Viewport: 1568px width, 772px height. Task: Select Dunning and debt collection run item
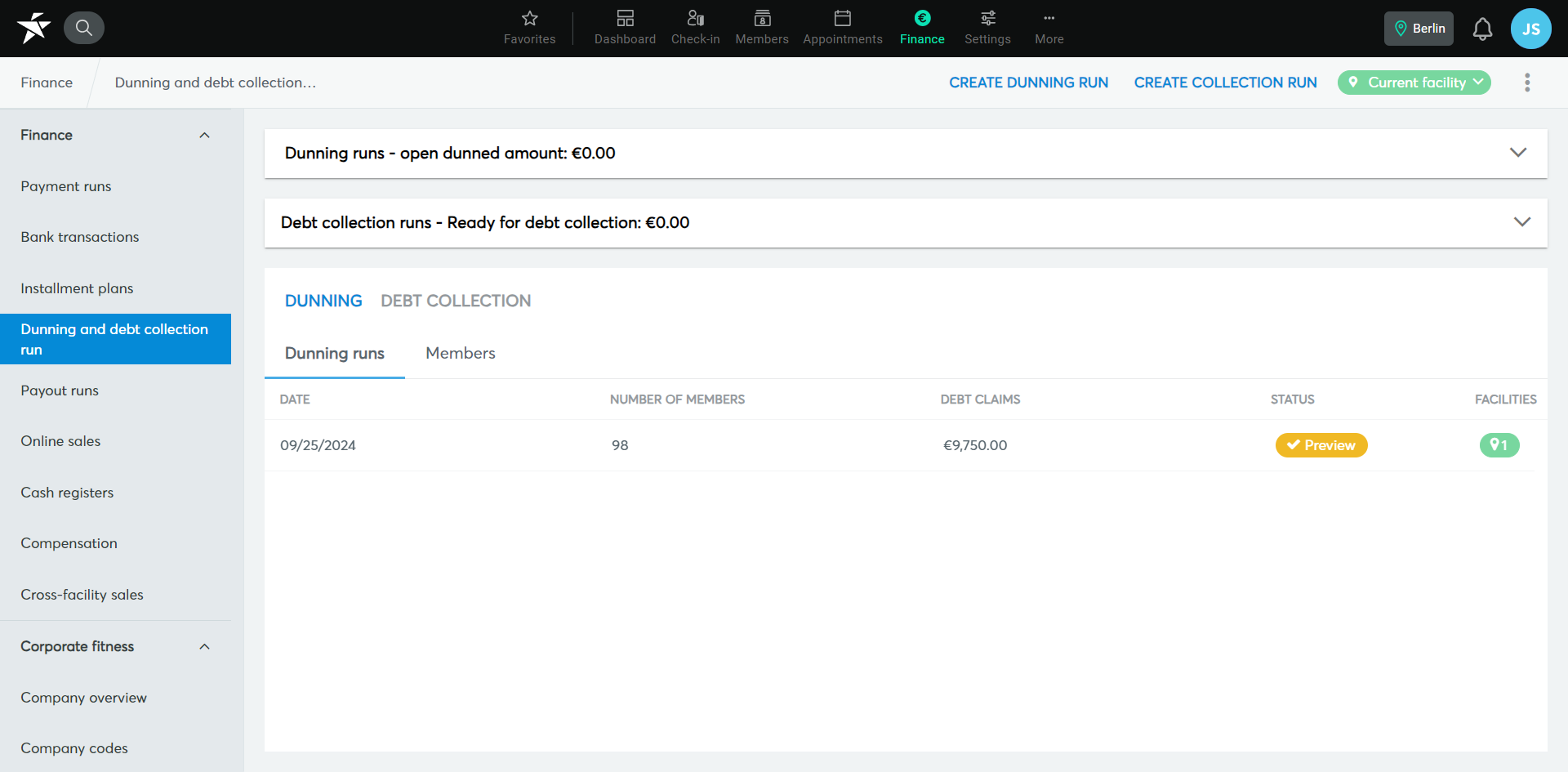(x=115, y=339)
